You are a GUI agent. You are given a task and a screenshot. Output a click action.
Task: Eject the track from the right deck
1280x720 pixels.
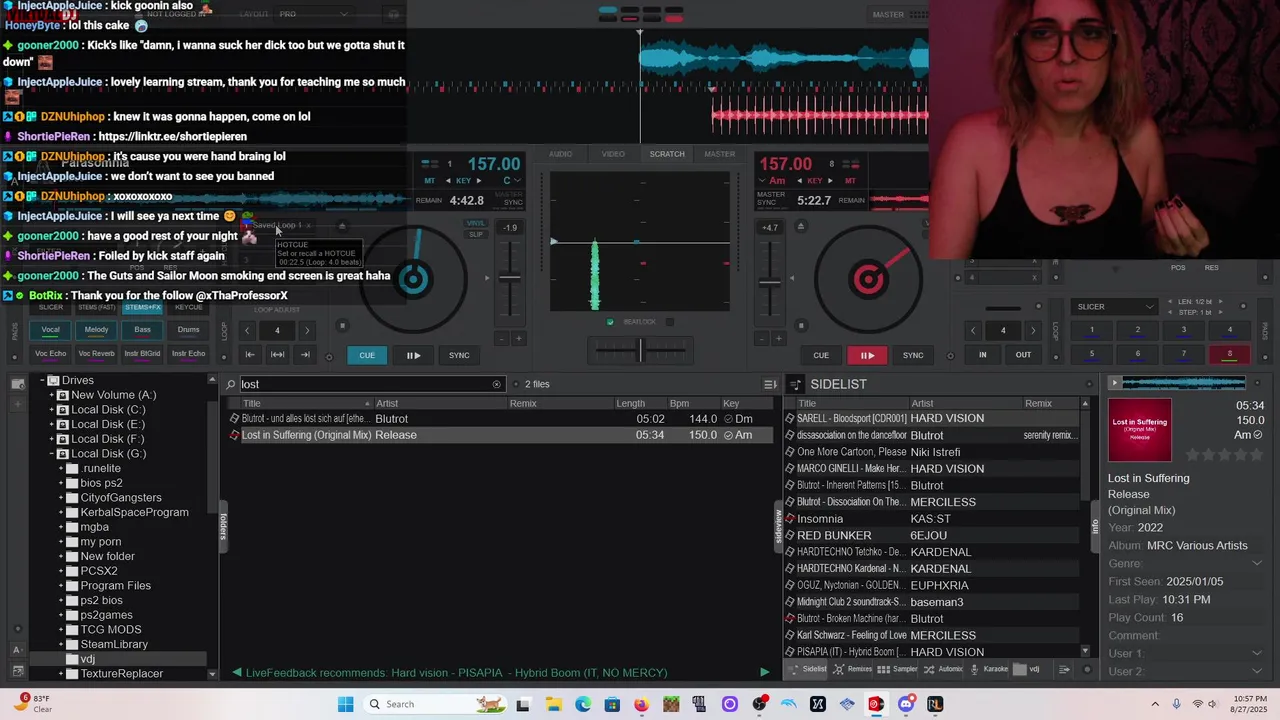pos(800,226)
